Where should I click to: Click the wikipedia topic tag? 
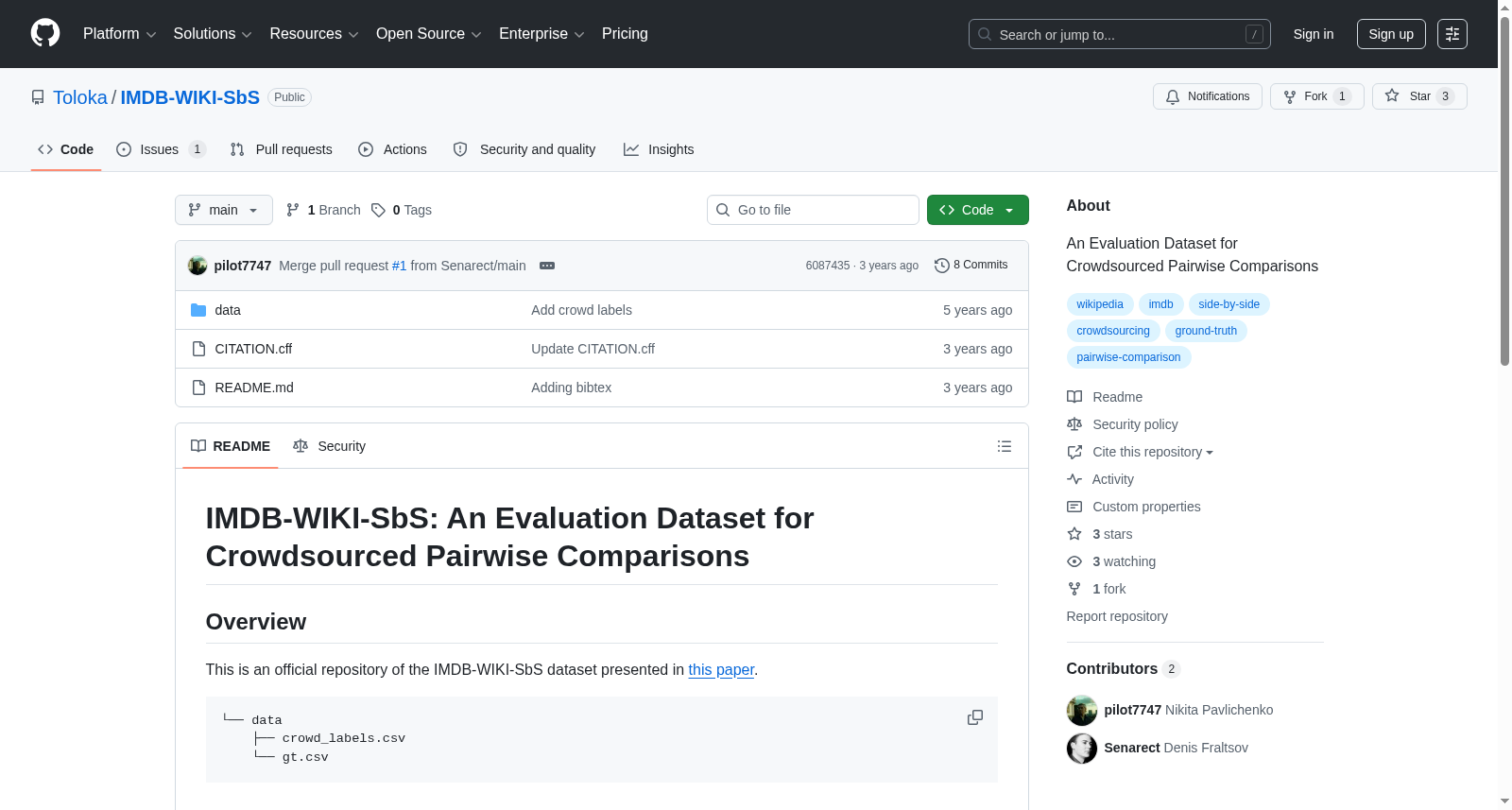1100,304
